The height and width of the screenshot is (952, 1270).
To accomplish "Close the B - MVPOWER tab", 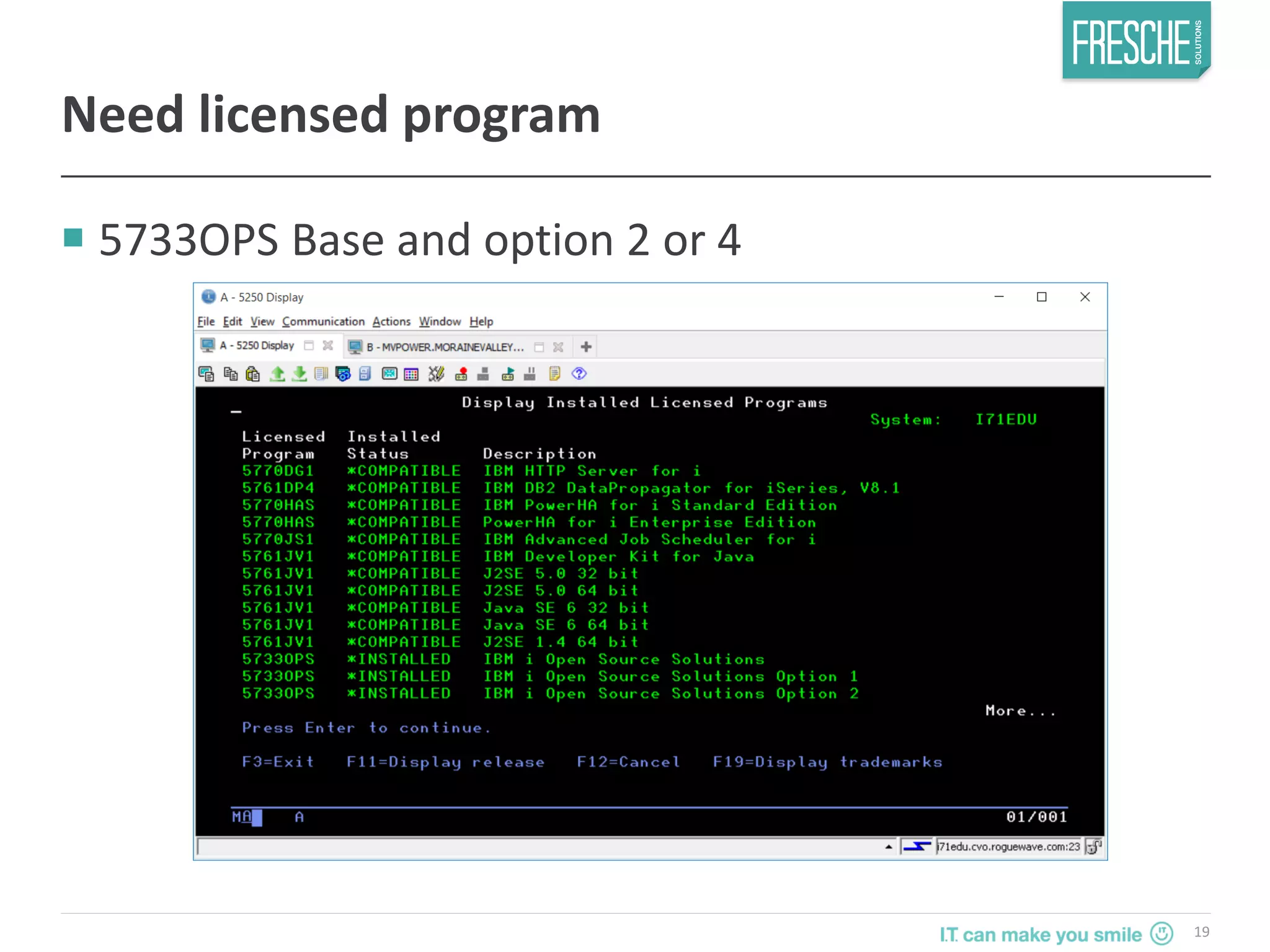I will (558, 347).
